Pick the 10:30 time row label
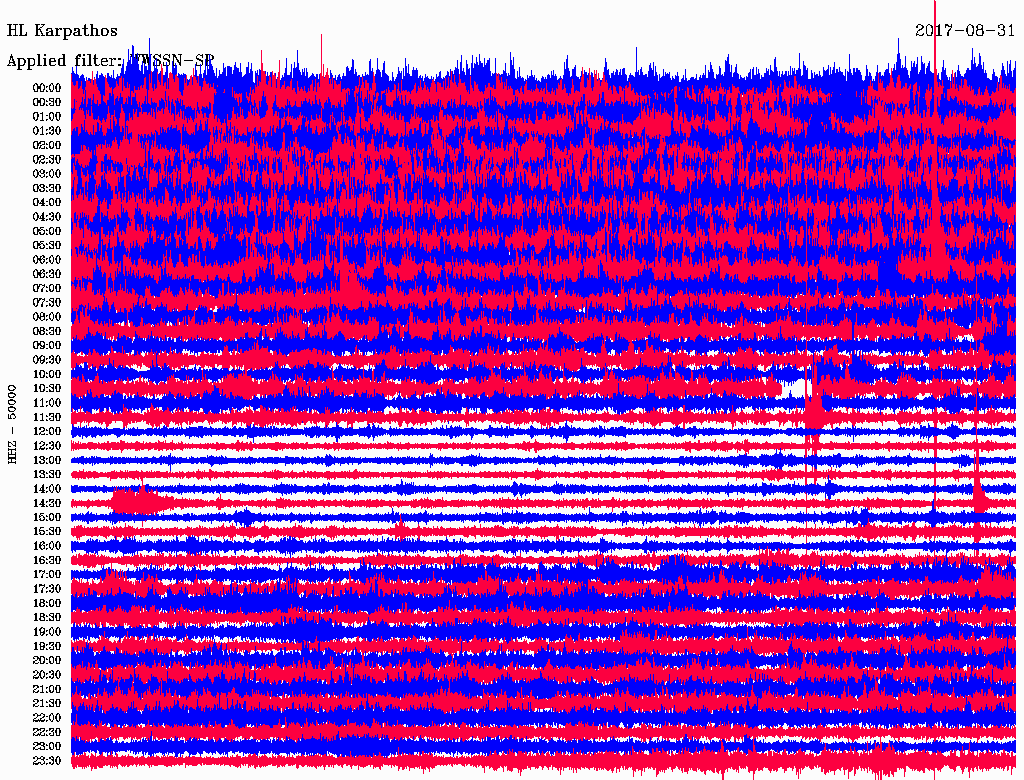This screenshot has width=1024, height=780. (47, 388)
